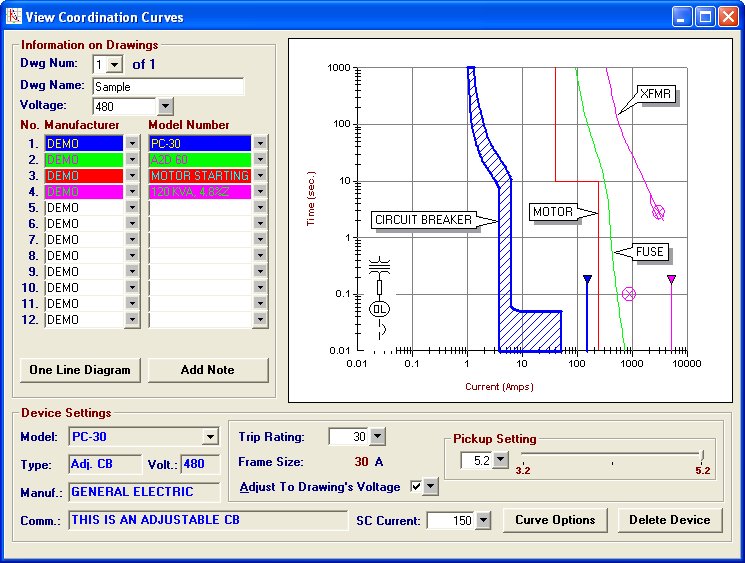Image resolution: width=745 pixels, height=563 pixels.
Task: Open Curve Options
Action: (555, 520)
